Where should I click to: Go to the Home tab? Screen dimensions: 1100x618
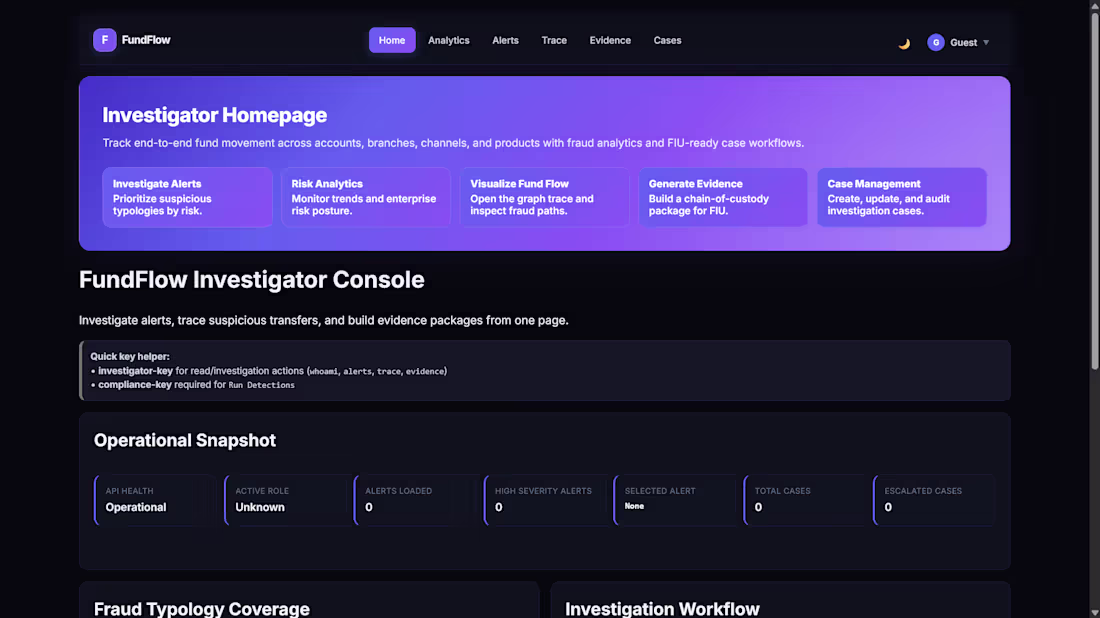391,40
